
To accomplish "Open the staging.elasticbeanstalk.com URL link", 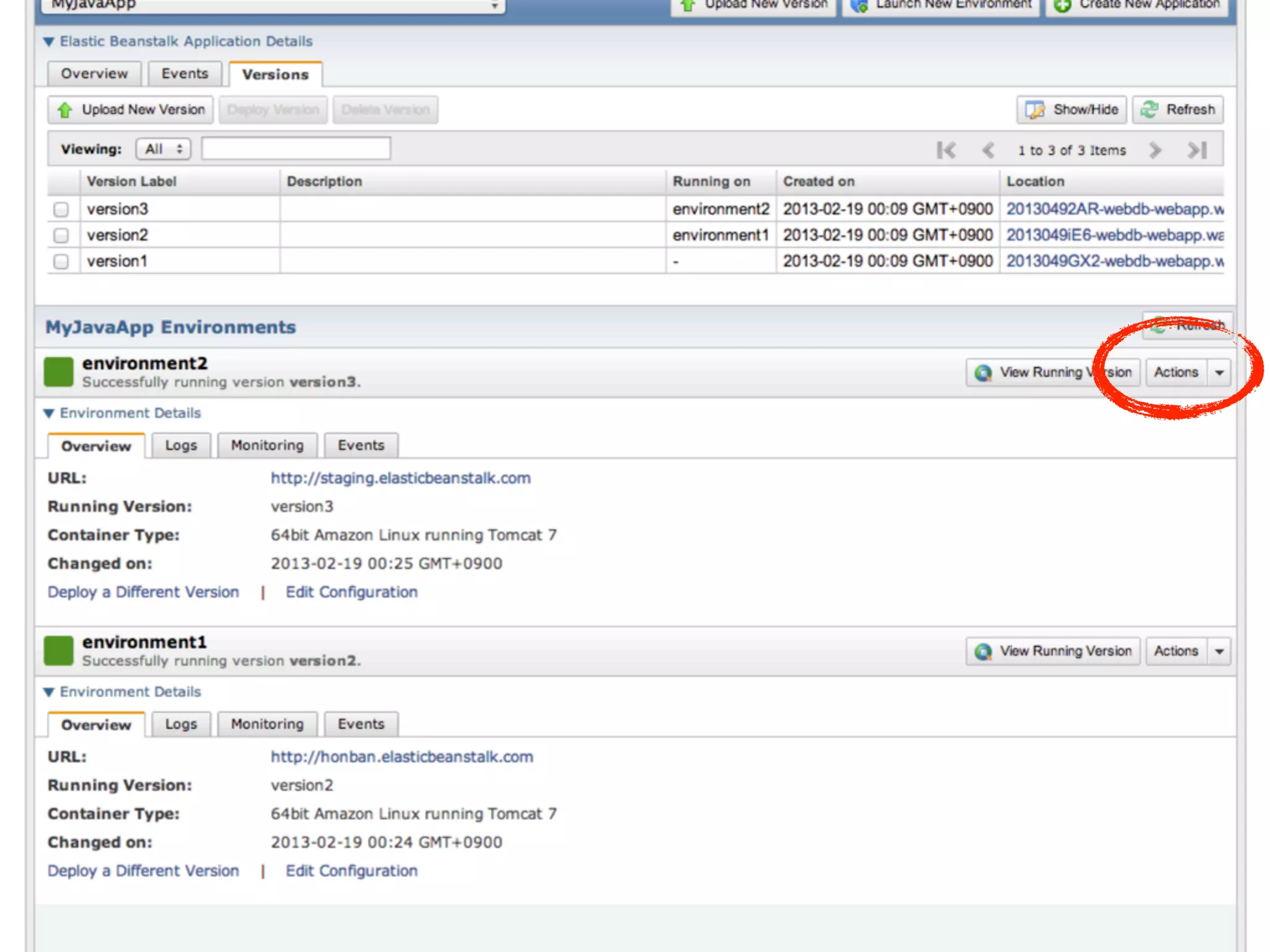I will [x=400, y=478].
